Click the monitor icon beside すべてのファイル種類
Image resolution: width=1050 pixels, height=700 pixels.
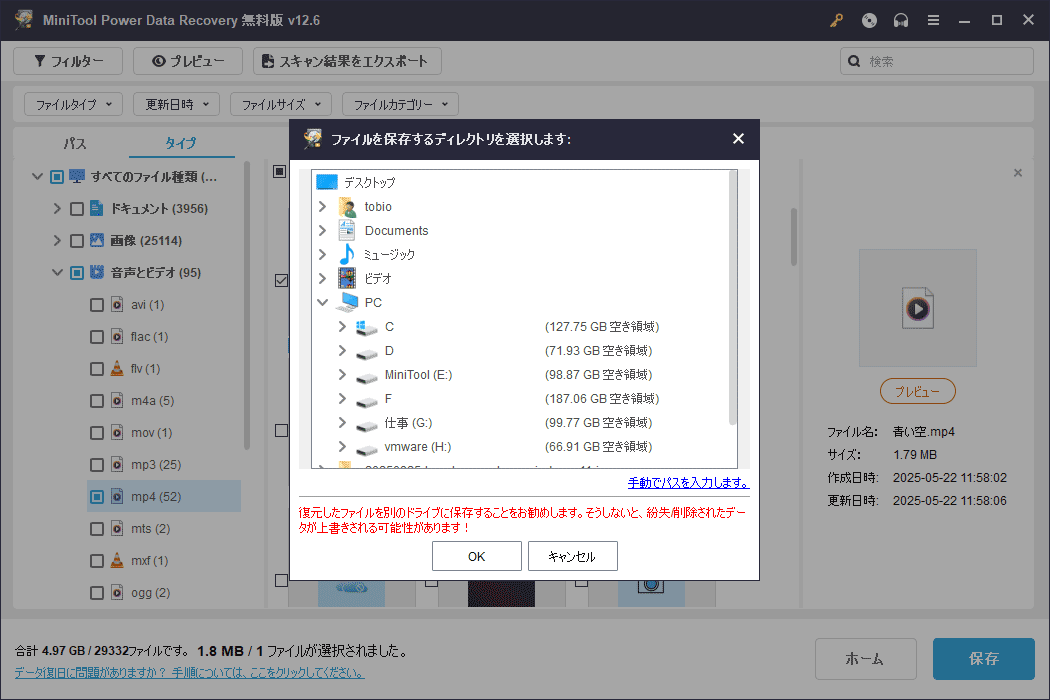(x=77, y=176)
